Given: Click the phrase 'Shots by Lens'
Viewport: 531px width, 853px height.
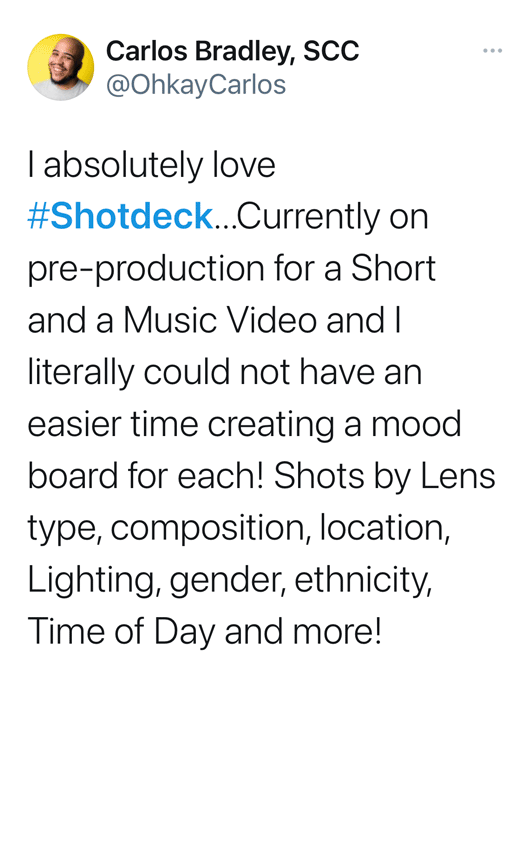Looking at the screenshot, I should click(385, 476).
